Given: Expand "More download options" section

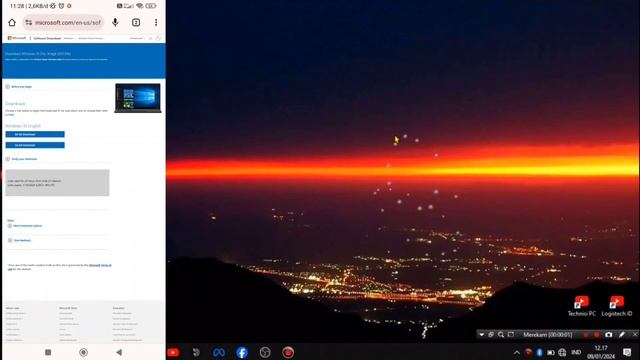Looking at the screenshot, I should tap(25, 226).
